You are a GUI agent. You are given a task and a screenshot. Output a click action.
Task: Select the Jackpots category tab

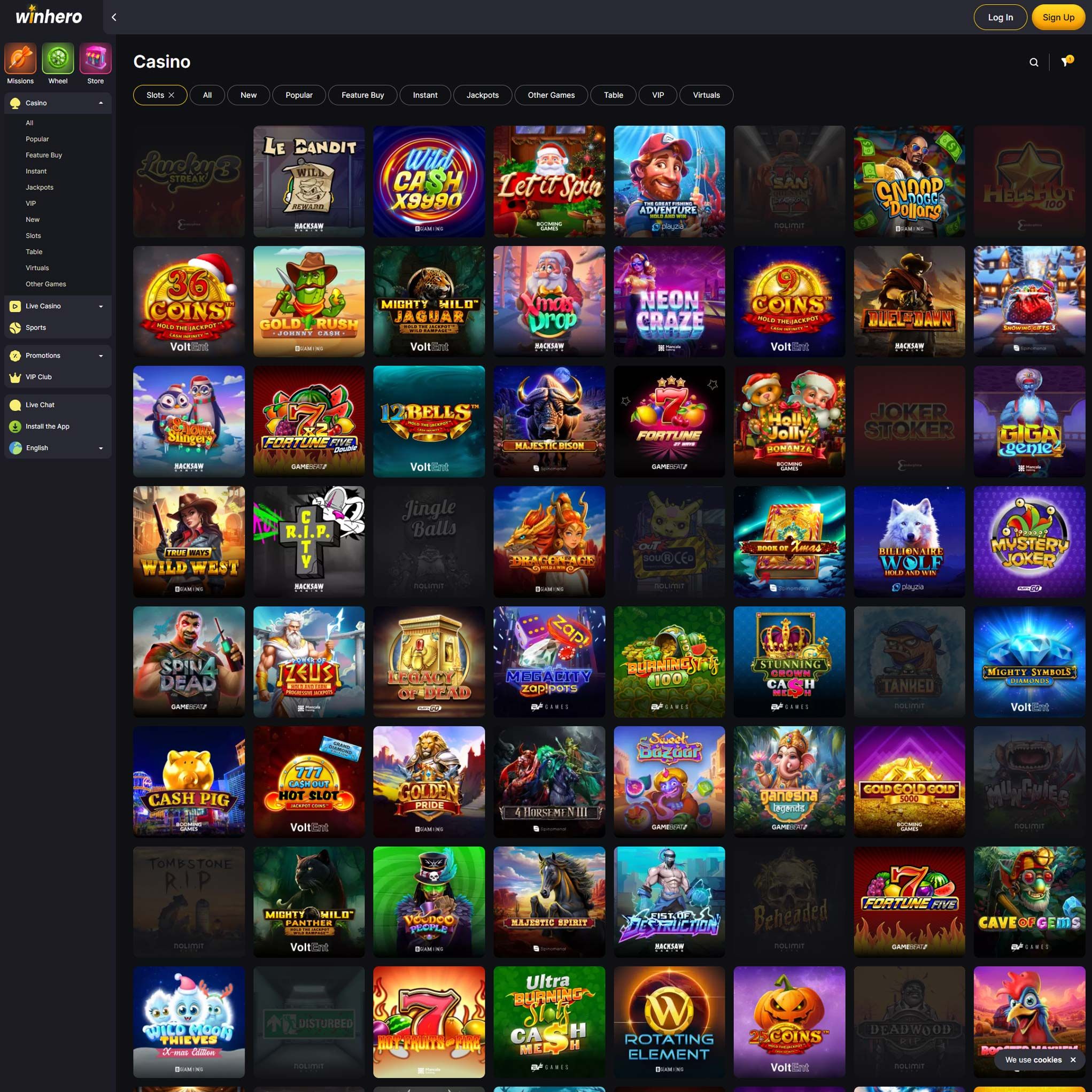pyautogui.click(x=483, y=95)
